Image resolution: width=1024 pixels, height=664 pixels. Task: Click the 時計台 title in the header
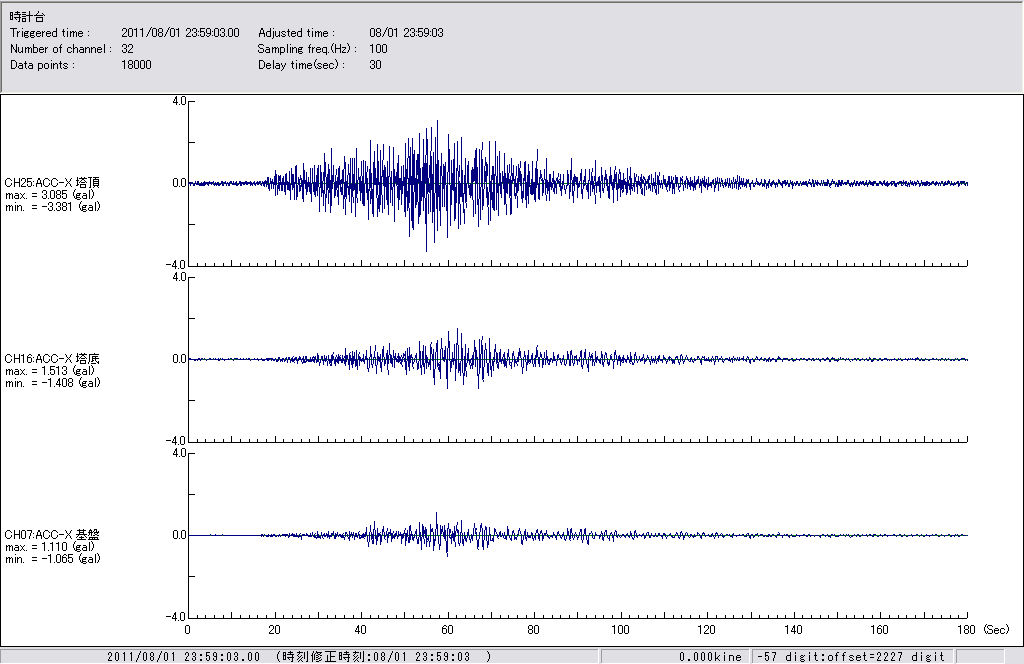pos(27,17)
